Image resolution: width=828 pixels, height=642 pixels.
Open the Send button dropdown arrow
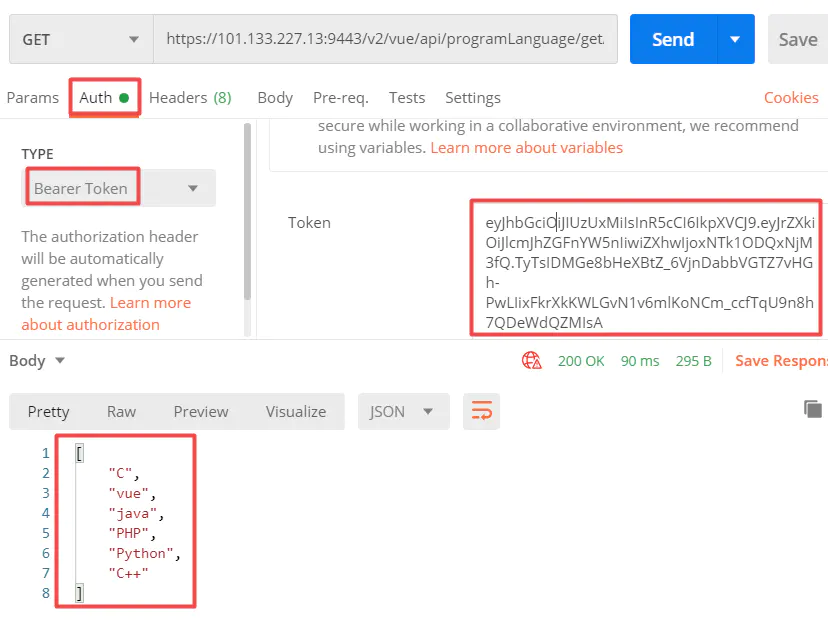(735, 39)
